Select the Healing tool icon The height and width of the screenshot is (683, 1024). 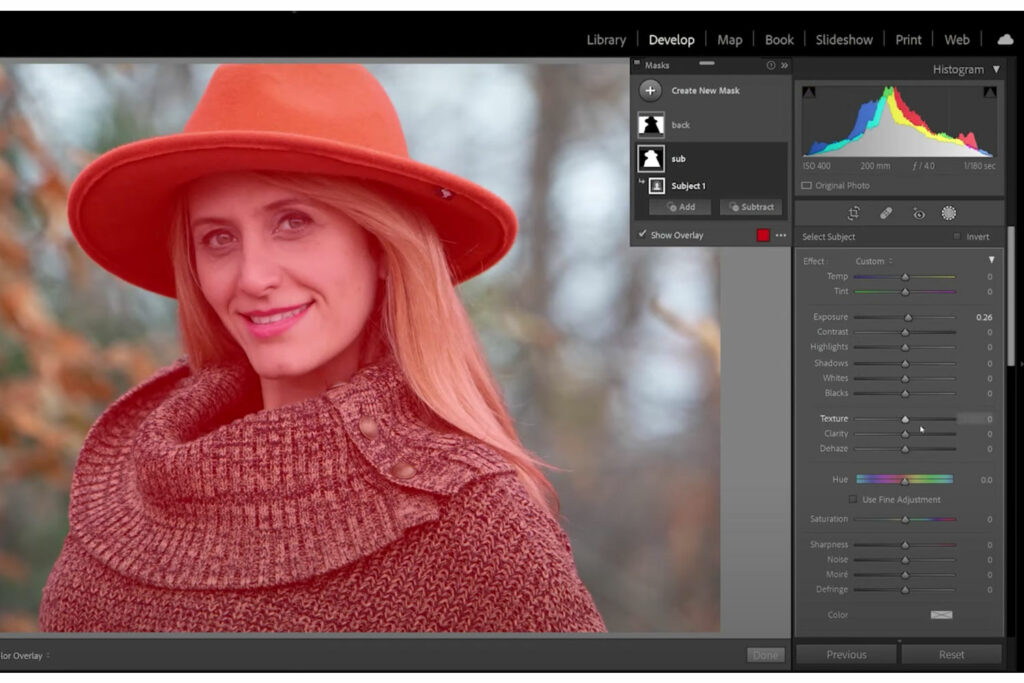coord(885,213)
